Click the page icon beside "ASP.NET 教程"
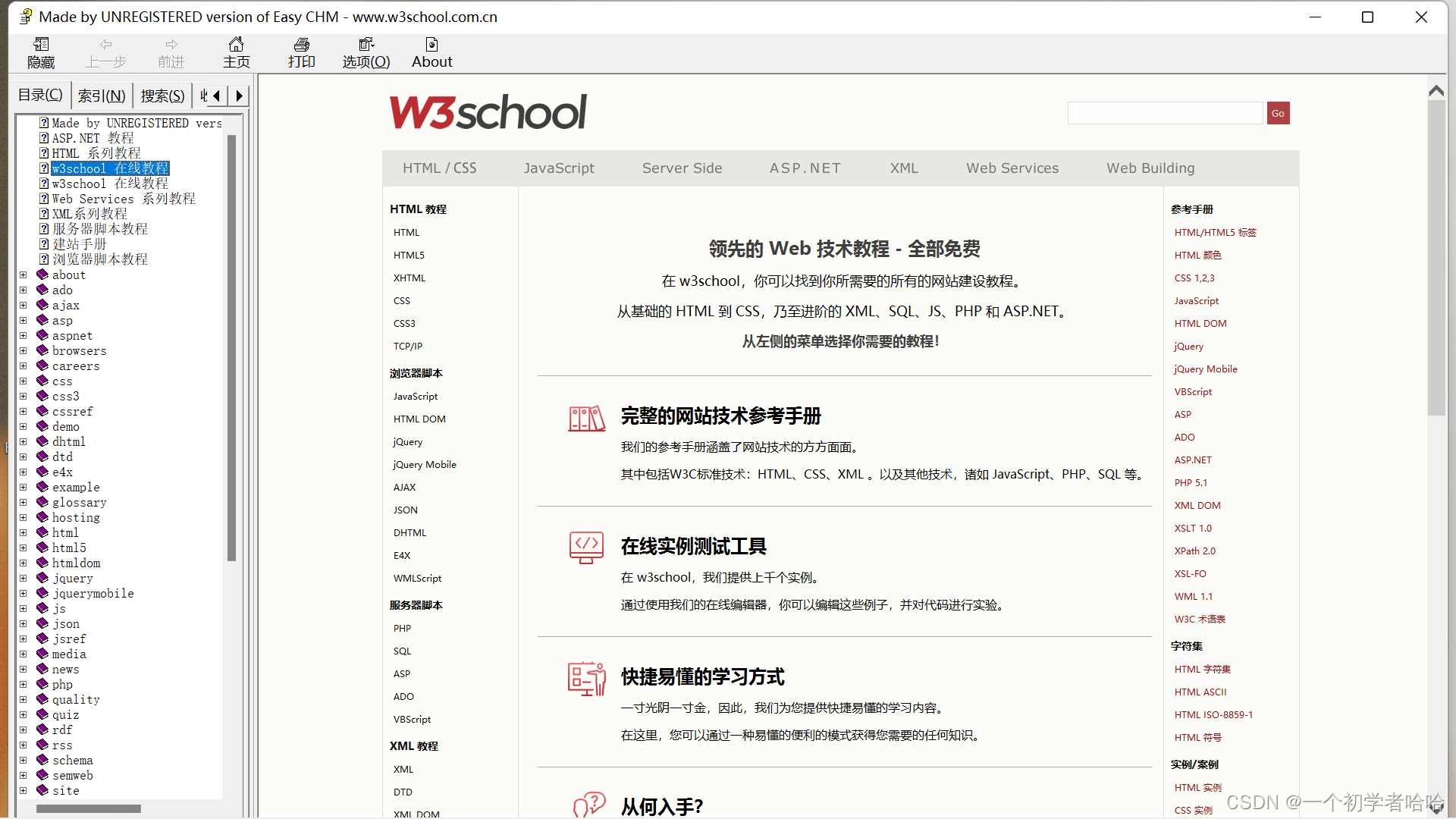Image resolution: width=1456 pixels, height=819 pixels. click(x=44, y=137)
